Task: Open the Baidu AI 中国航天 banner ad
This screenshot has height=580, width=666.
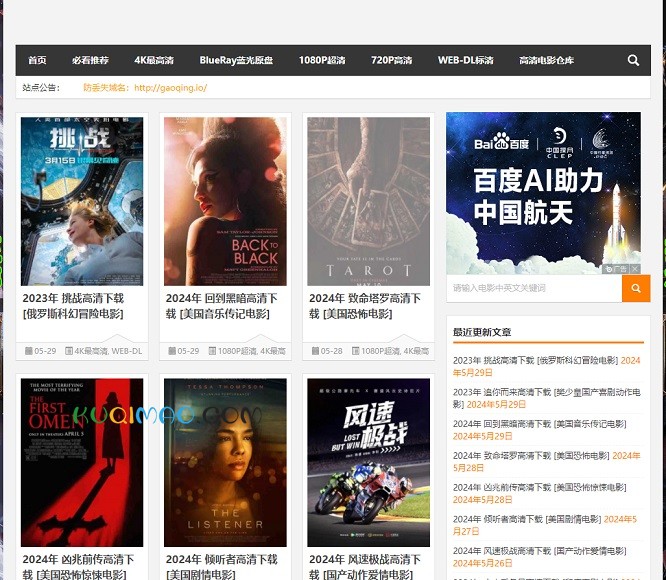Action: click(x=543, y=193)
